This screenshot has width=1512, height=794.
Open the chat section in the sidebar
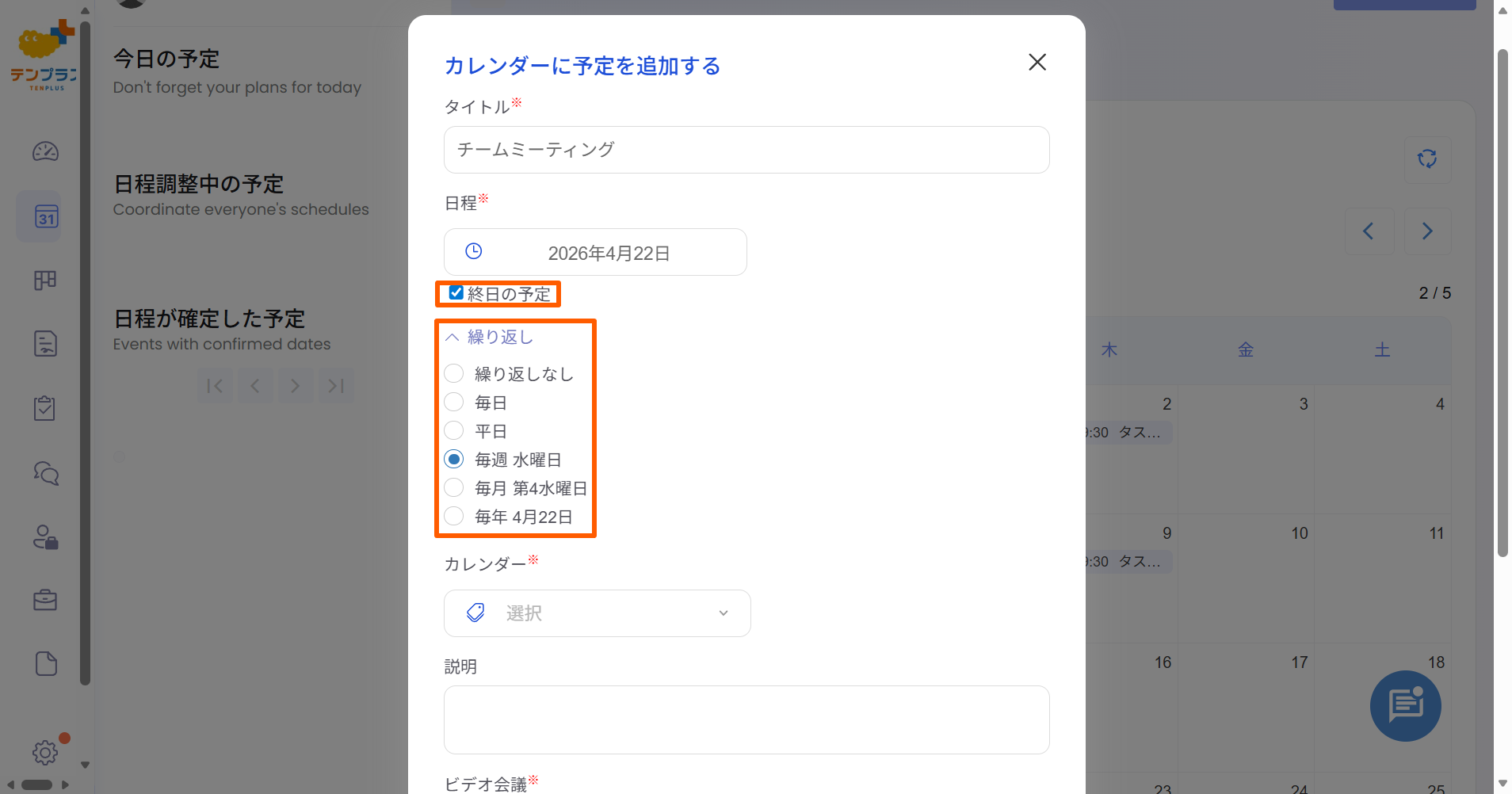(x=45, y=473)
